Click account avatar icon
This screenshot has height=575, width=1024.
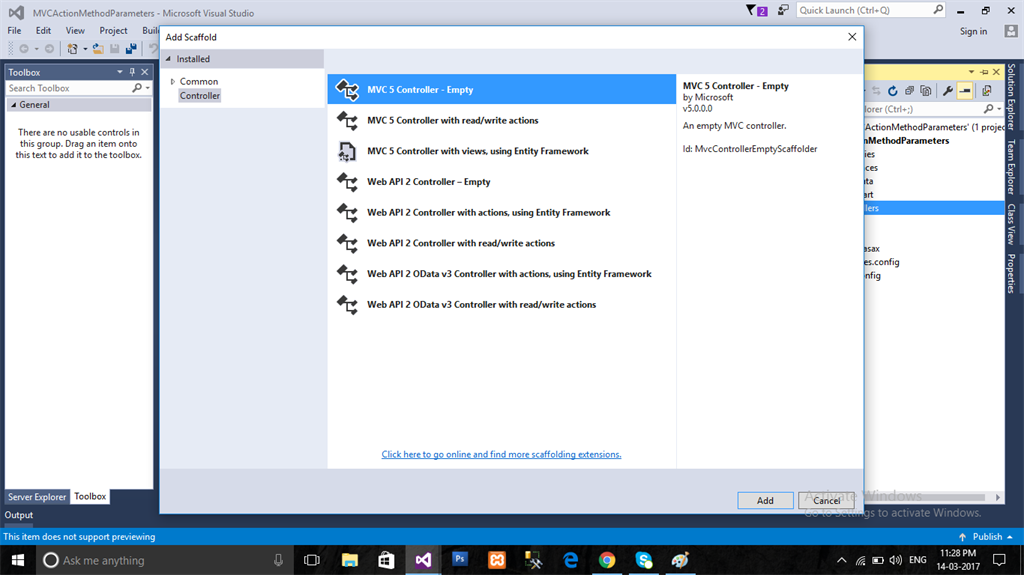coord(1011,31)
